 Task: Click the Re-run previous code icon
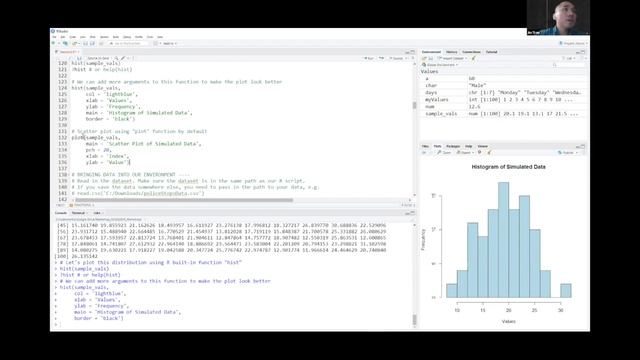click(x=381, y=58)
